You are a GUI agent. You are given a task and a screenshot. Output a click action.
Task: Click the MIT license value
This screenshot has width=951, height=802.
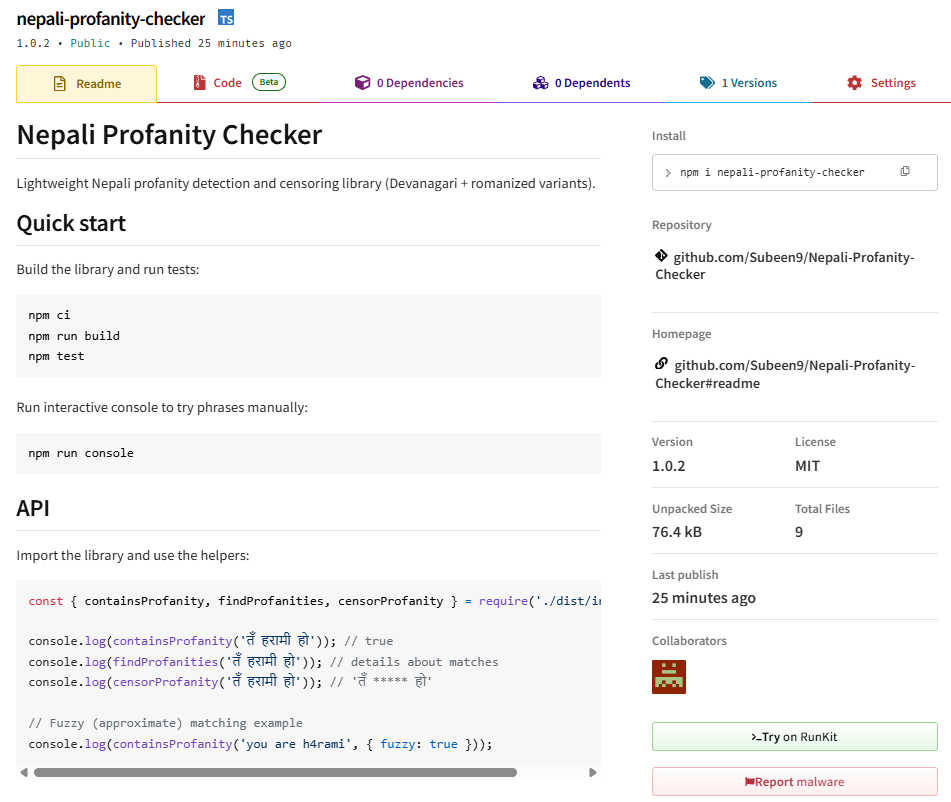(807, 466)
